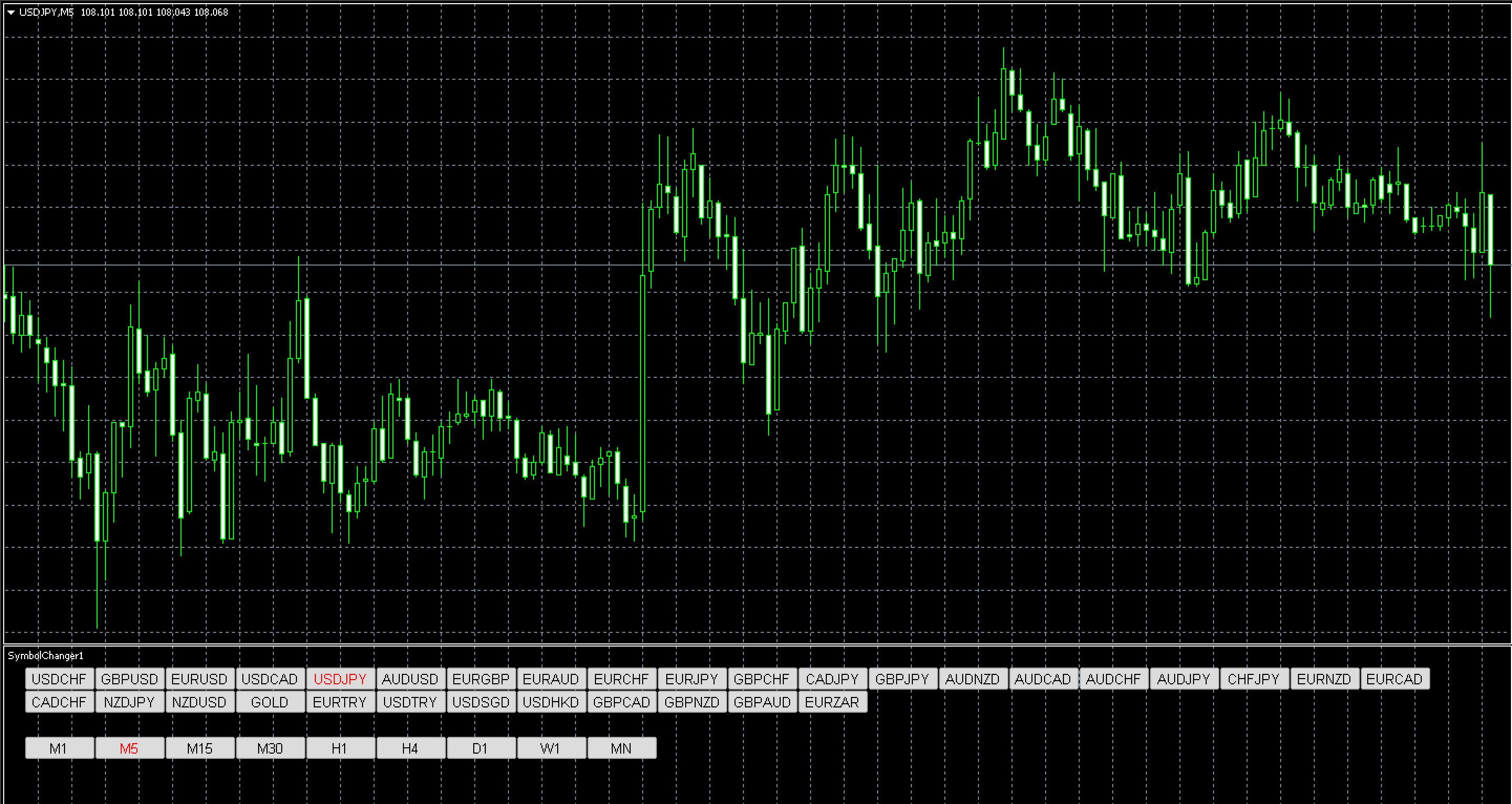The width and height of the screenshot is (1512, 804).
Task: Select the M30 timeframe
Action: pyautogui.click(x=270, y=748)
